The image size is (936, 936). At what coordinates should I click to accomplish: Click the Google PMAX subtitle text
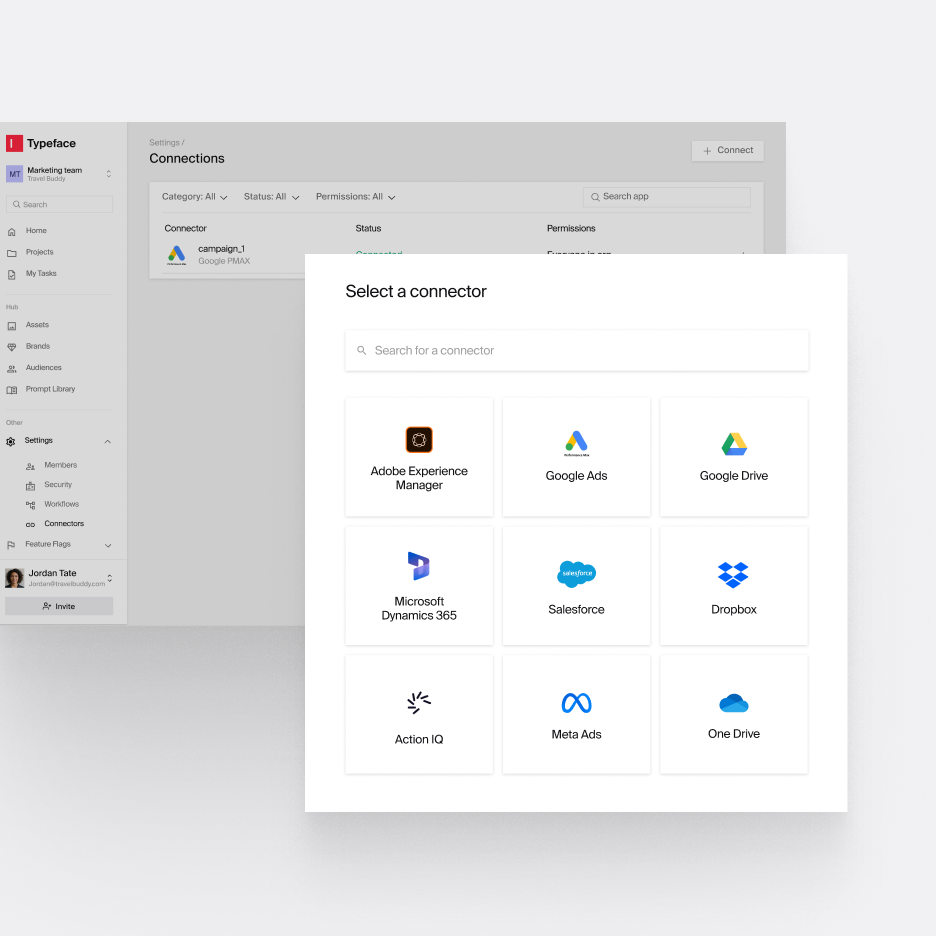(x=224, y=261)
